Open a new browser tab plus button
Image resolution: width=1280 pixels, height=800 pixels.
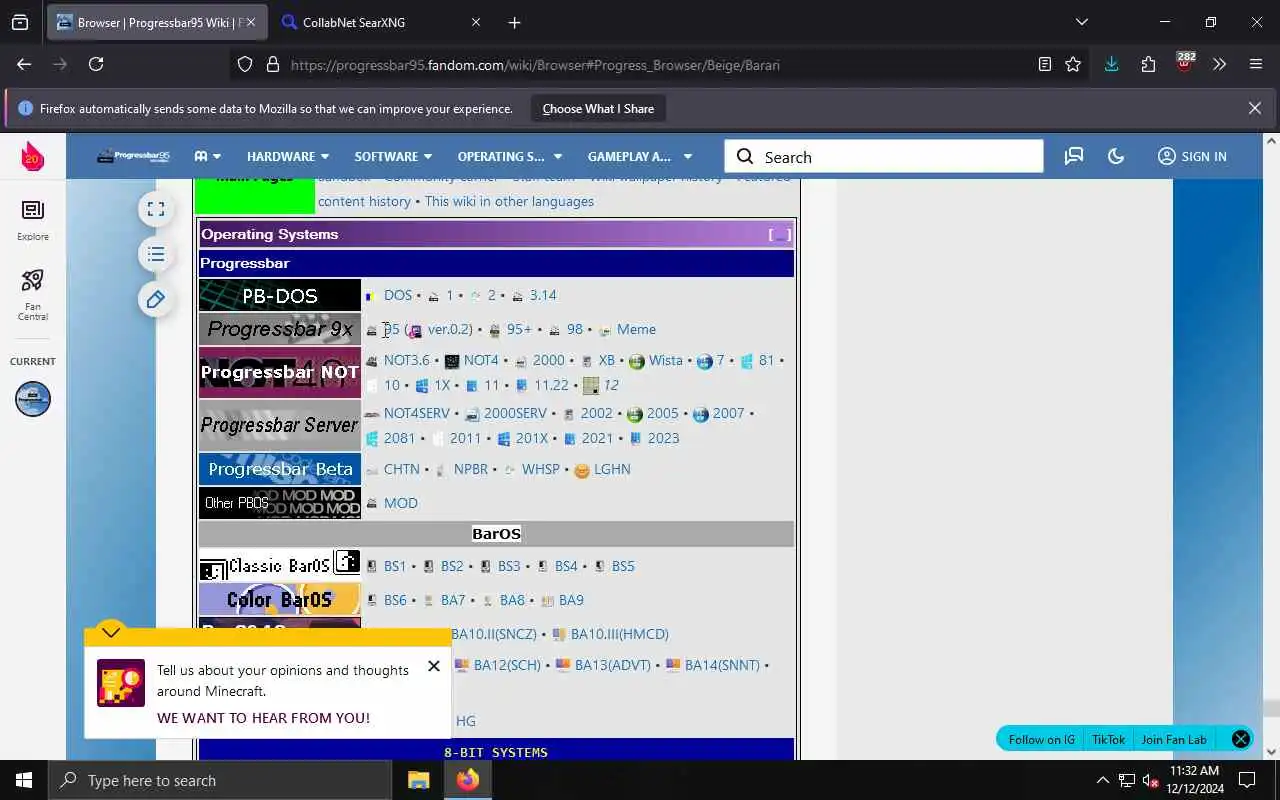pos(514,22)
